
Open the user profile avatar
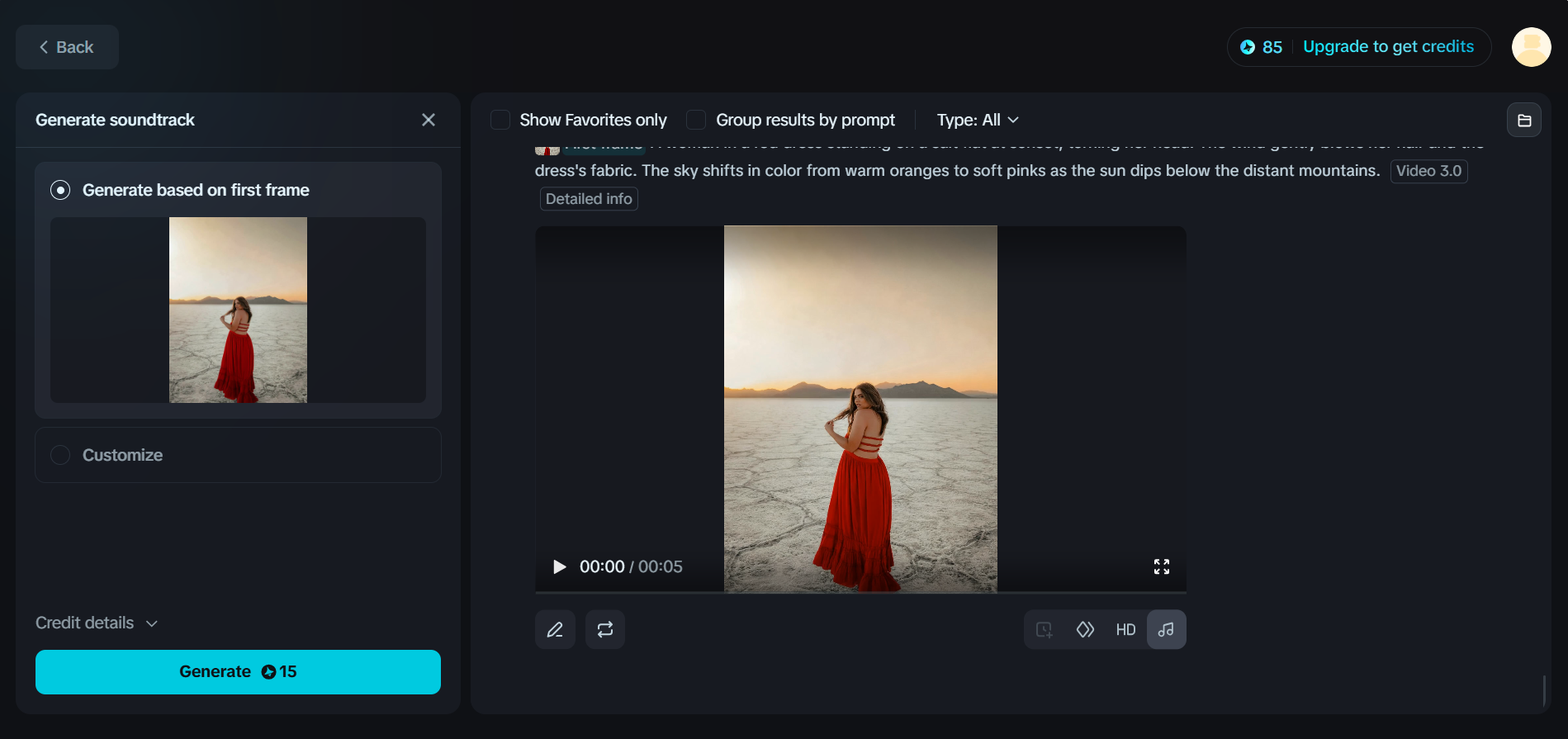(1532, 47)
